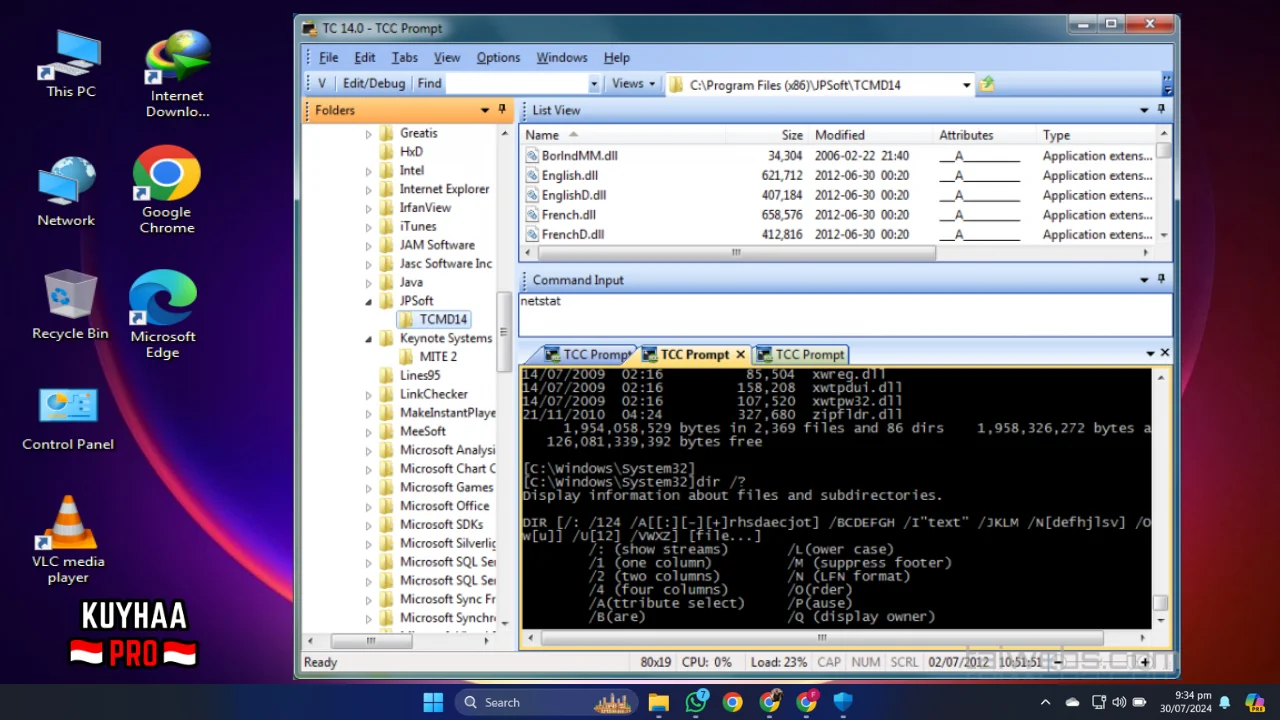Open the Recycle Bin
Screen dimensions: 1280x720
coord(70,305)
